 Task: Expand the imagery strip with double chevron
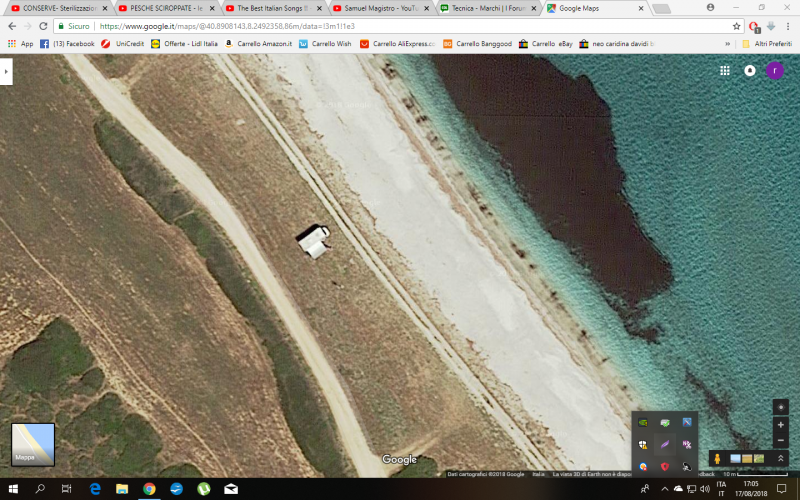[x=781, y=458]
